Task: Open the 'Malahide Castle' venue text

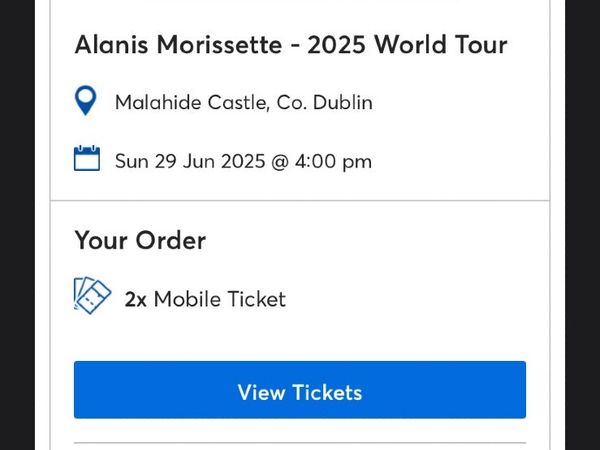Action: 192,103
